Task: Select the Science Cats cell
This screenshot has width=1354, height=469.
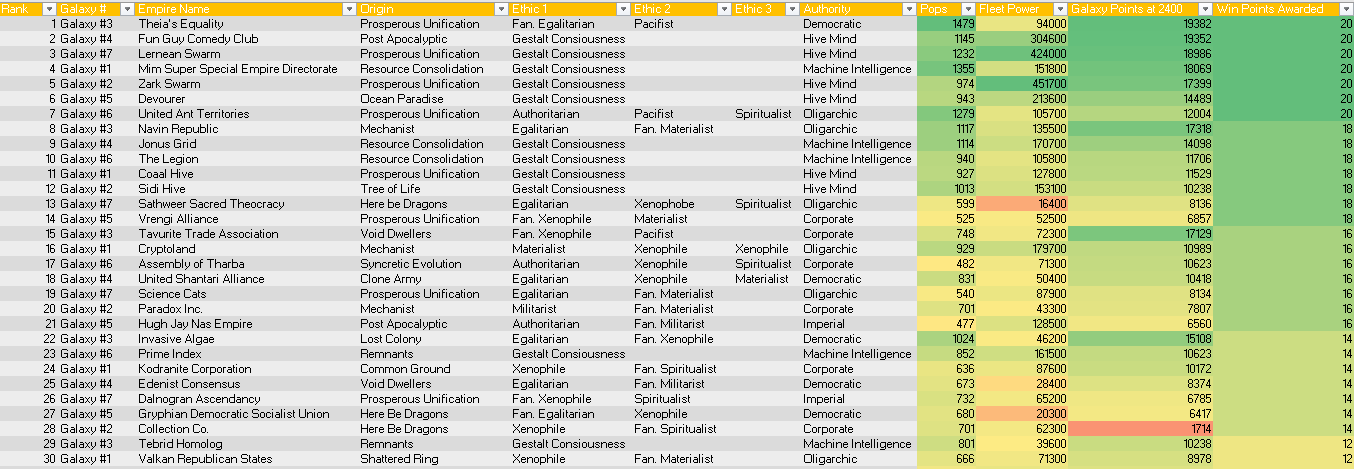Action: [x=246, y=294]
